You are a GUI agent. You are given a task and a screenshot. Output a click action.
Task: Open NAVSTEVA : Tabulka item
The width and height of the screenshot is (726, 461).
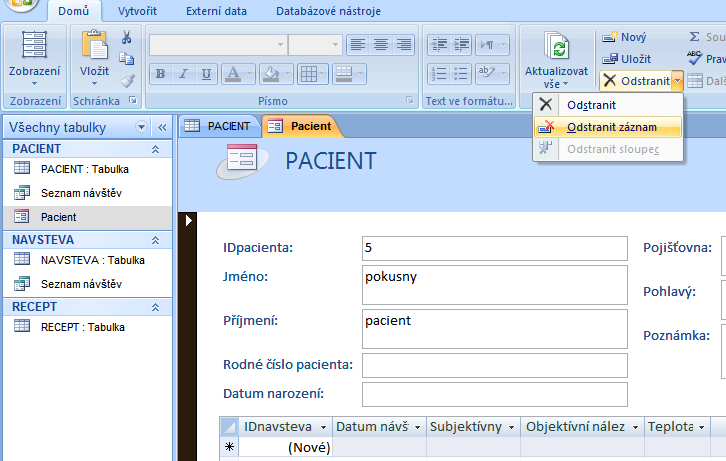click(88, 260)
